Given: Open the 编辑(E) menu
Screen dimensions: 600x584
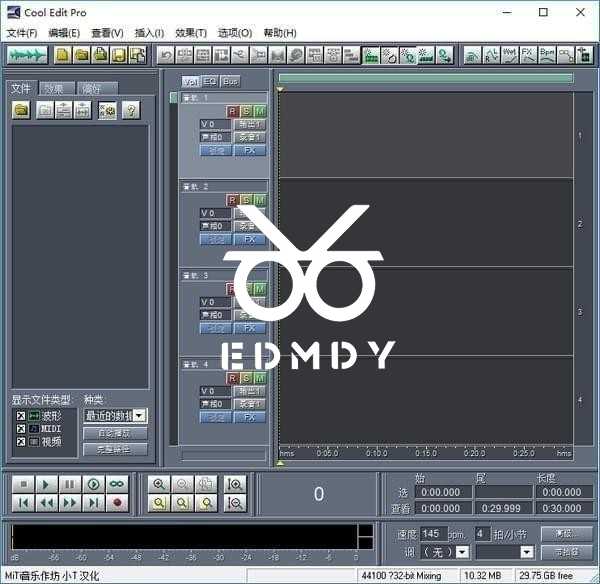Looking at the screenshot, I should point(64,33).
